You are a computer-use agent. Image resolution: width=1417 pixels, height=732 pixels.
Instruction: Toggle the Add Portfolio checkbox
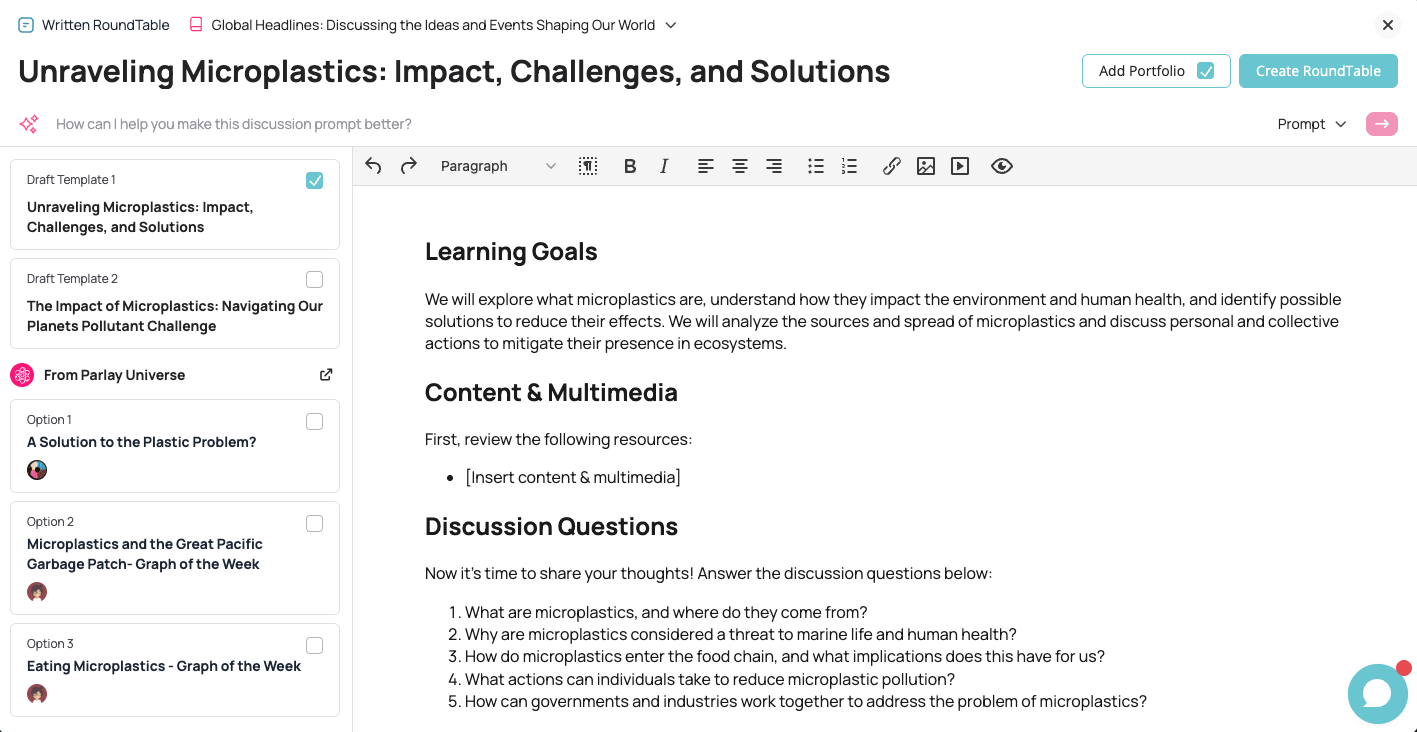1206,71
